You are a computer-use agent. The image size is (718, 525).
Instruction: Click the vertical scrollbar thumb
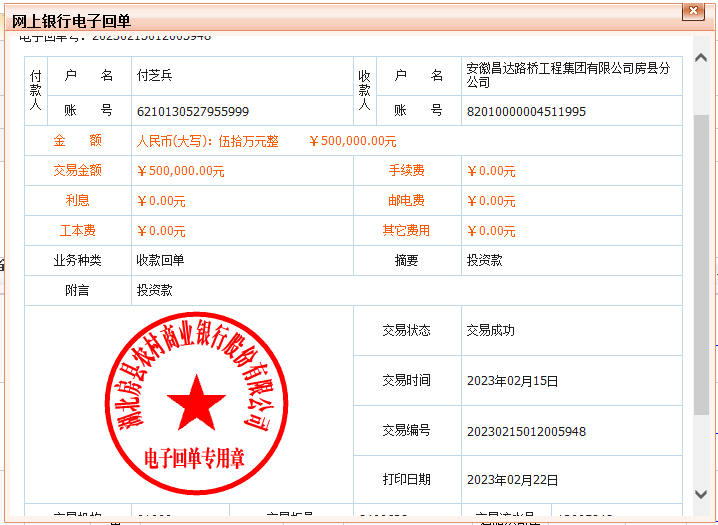(701, 260)
